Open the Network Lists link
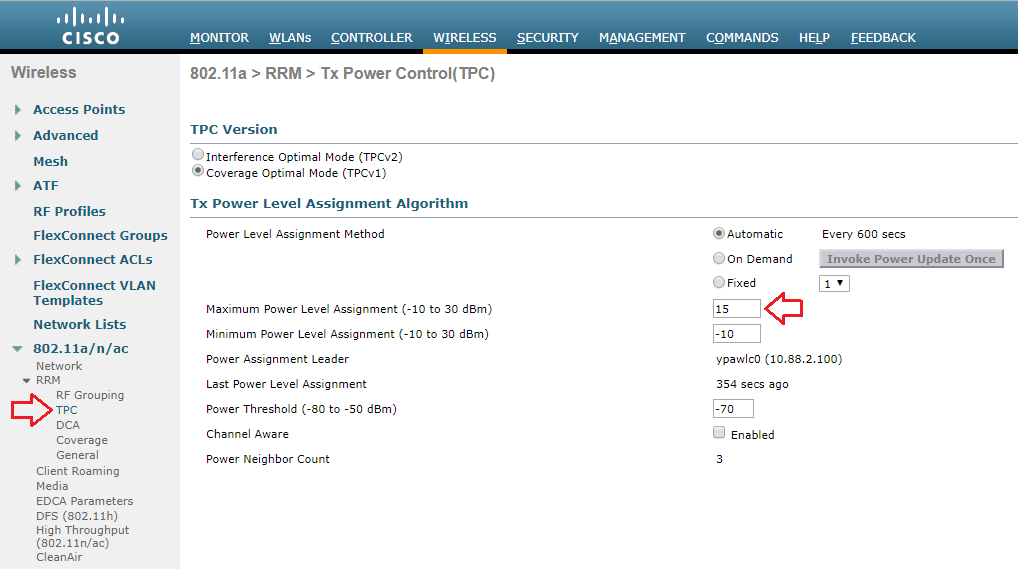Viewport: 1018px width, 569px height. point(80,325)
